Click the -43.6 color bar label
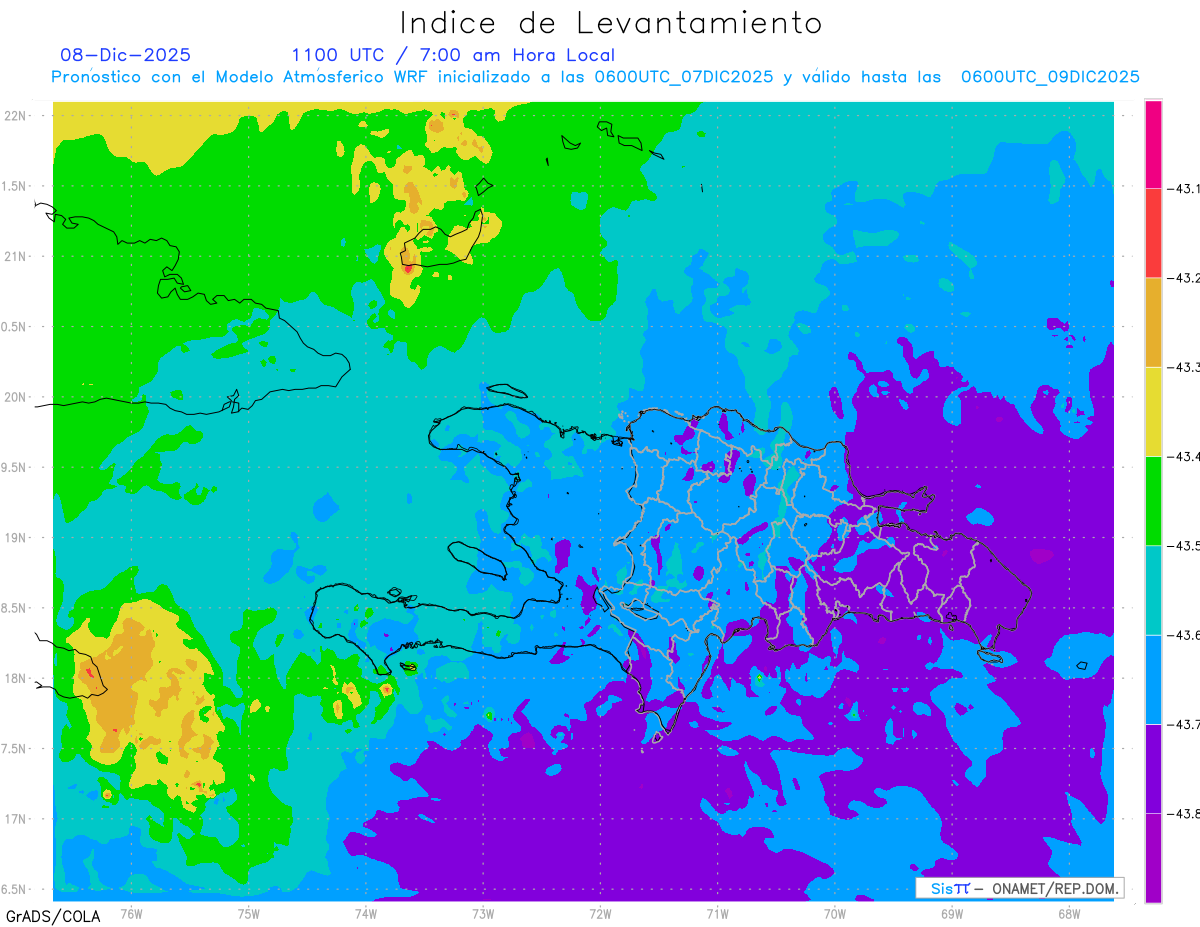The width and height of the screenshot is (1200, 927). click(1185, 634)
